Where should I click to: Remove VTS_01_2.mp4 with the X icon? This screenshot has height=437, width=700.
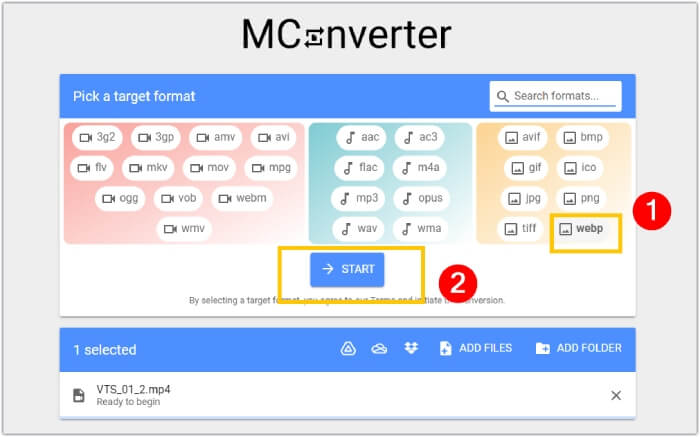616,395
